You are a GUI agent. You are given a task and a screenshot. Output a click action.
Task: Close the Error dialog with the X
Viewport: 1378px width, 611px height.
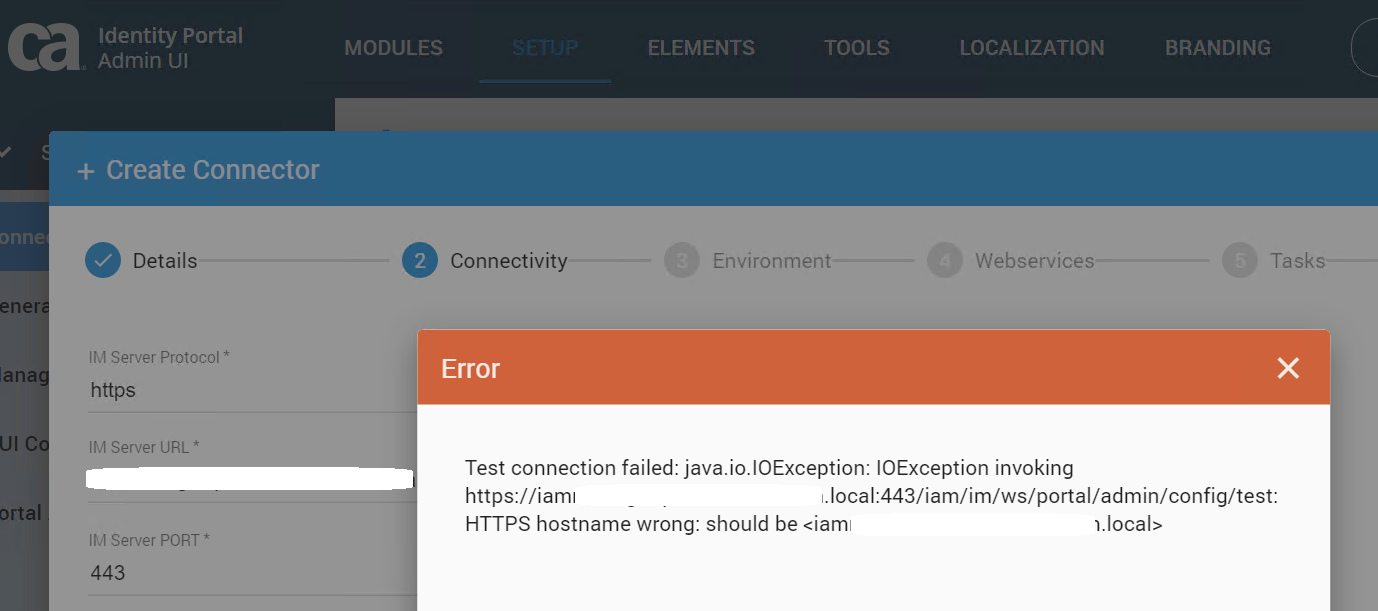(x=1288, y=368)
